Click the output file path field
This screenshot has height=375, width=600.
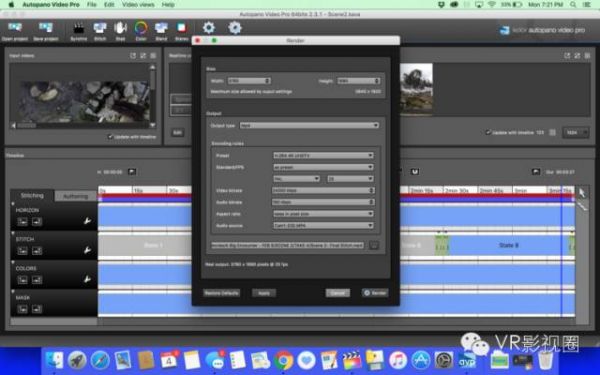click(x=287, y=245)
